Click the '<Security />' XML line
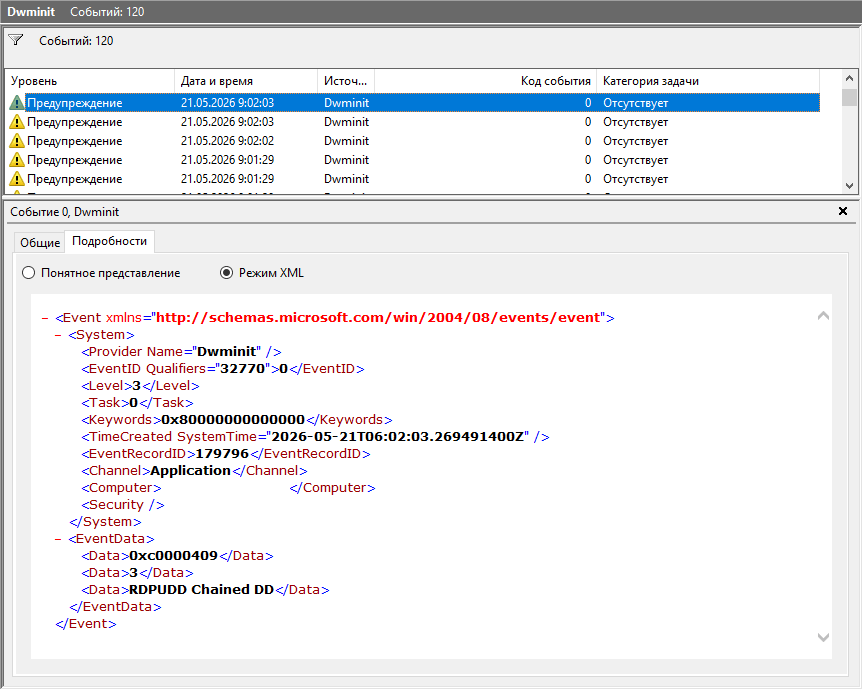The image size is (862, 689). (123, 505)
